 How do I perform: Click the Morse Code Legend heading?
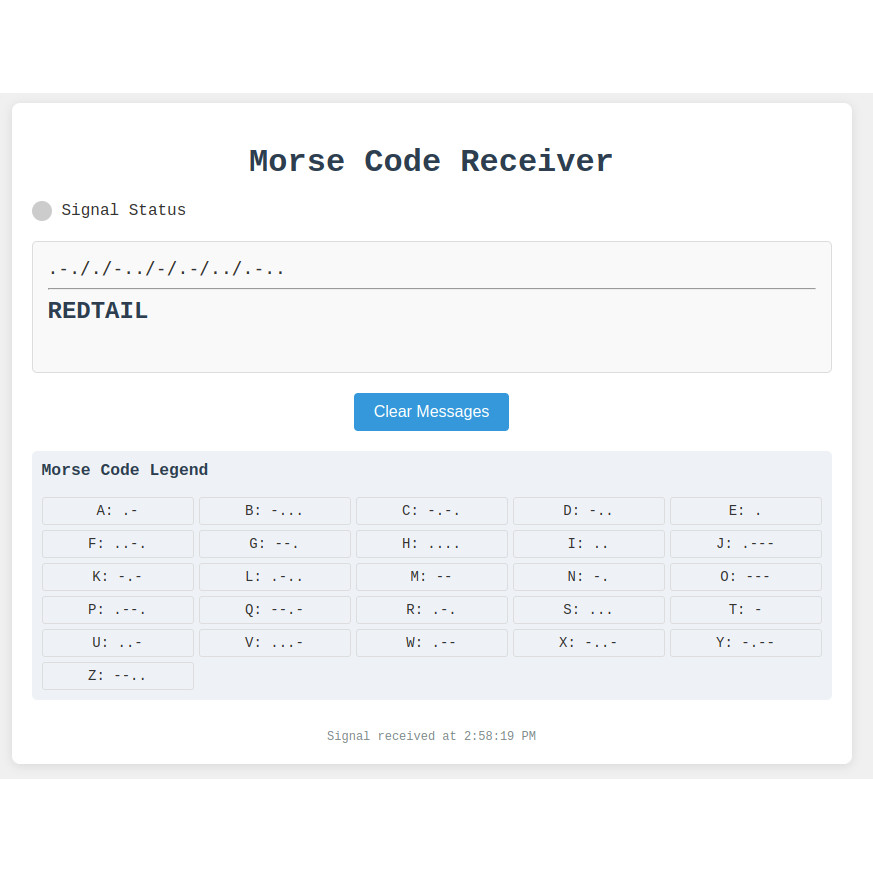(x=125, y=469)
